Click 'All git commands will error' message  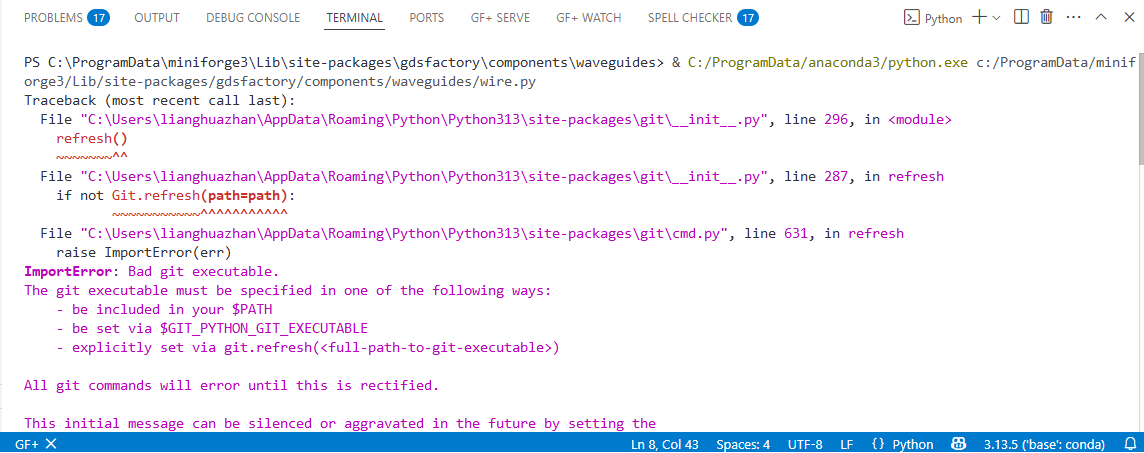tap(231, 385)
